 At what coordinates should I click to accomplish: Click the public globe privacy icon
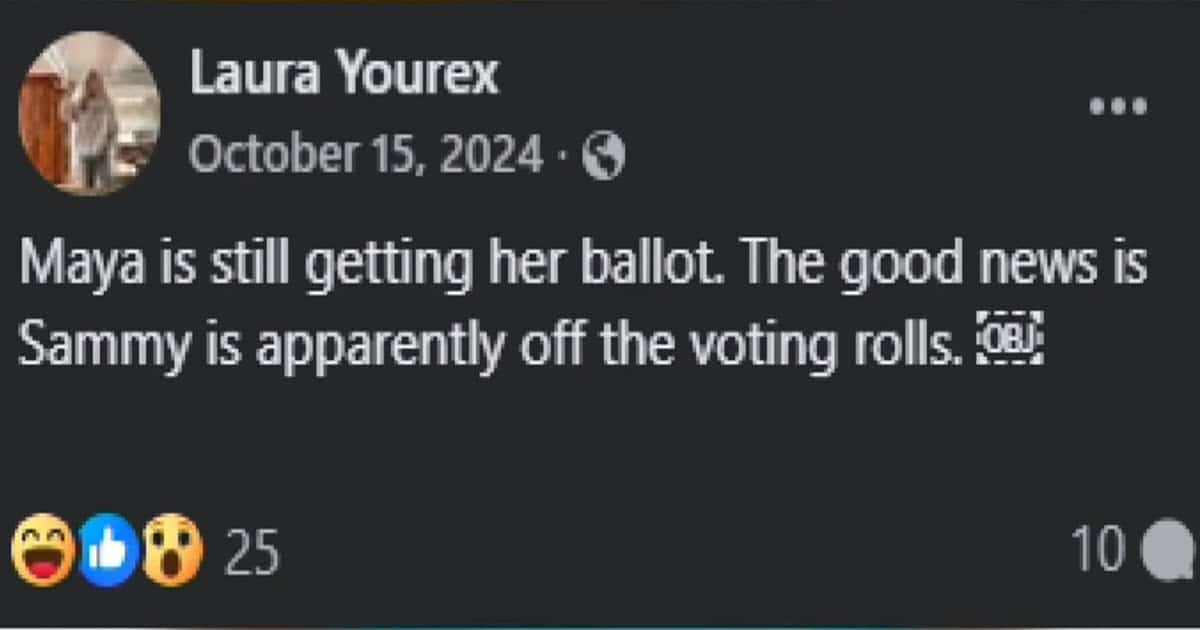[x=604, y=157]
